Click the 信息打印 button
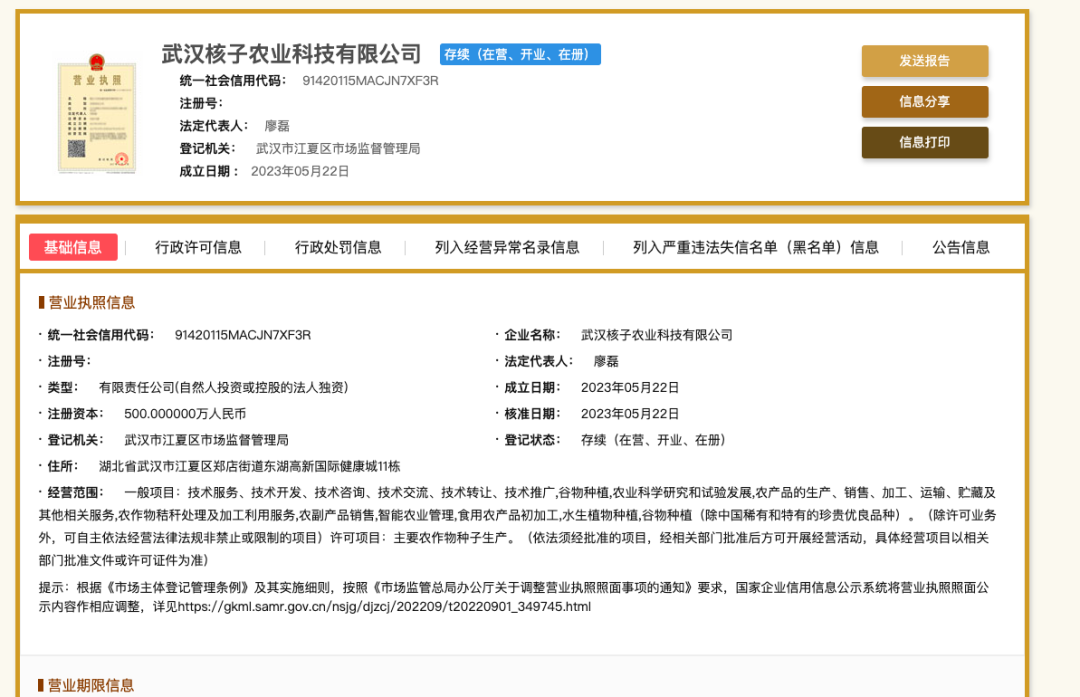This screenshot has height=697, width=1080. (x=924, y=142)
